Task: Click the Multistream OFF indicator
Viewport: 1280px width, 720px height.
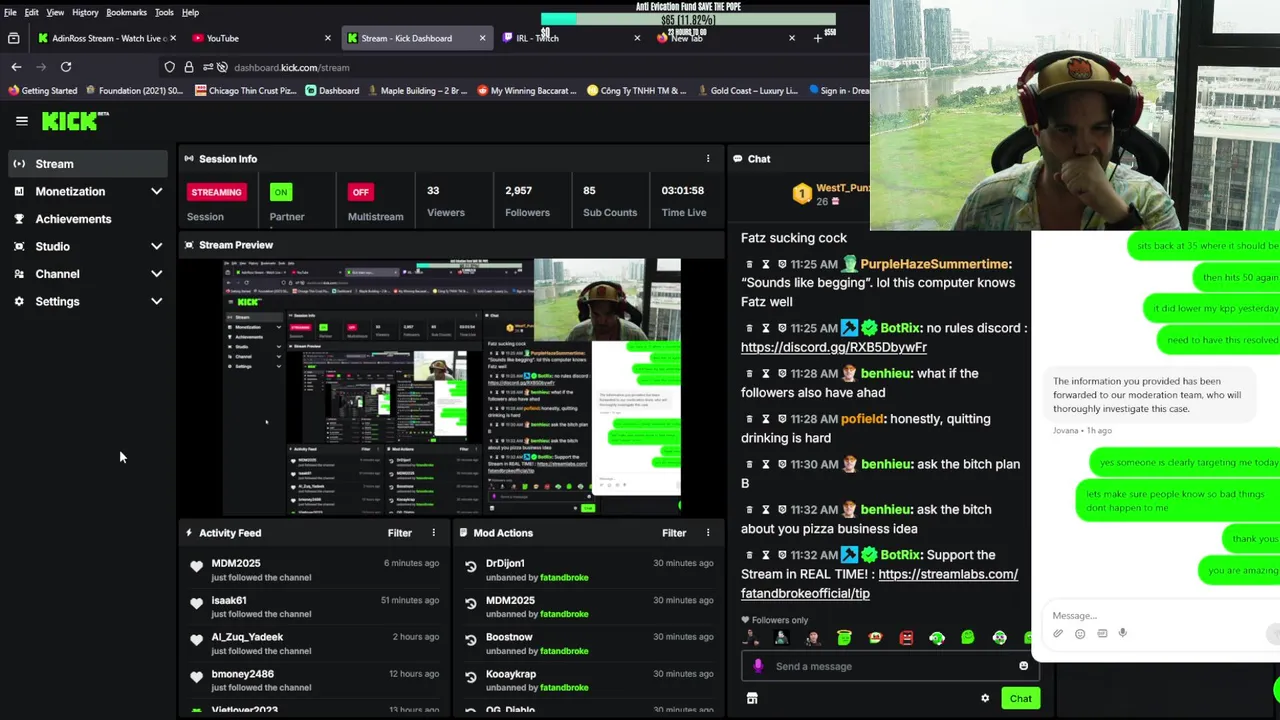Action: 360,192
